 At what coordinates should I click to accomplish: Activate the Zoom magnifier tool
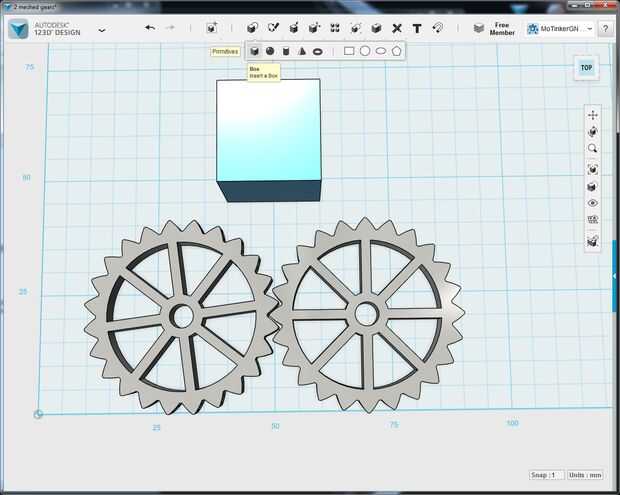pyautogui.click(x=593, y=149)
